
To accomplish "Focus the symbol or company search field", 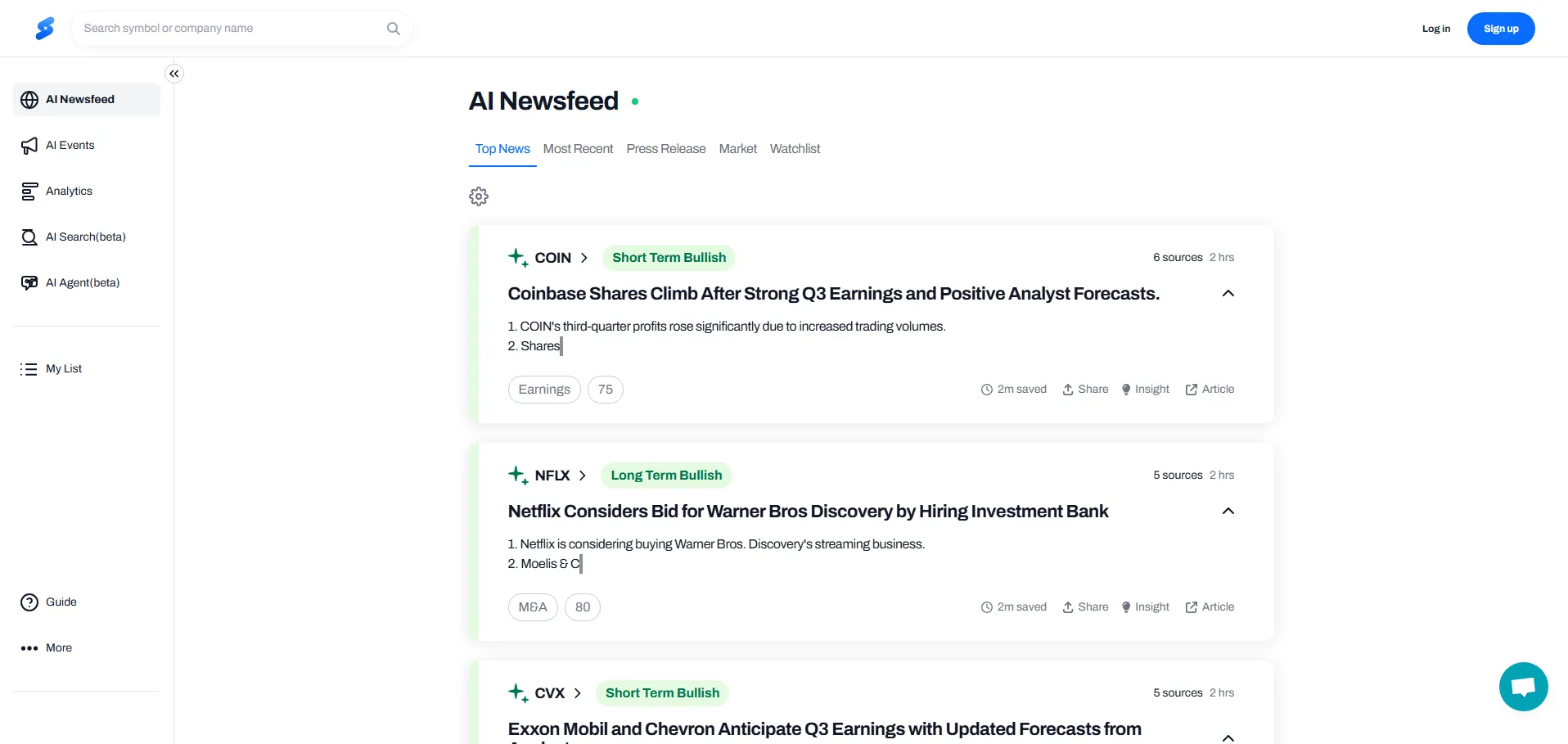I will coord(229,29).
